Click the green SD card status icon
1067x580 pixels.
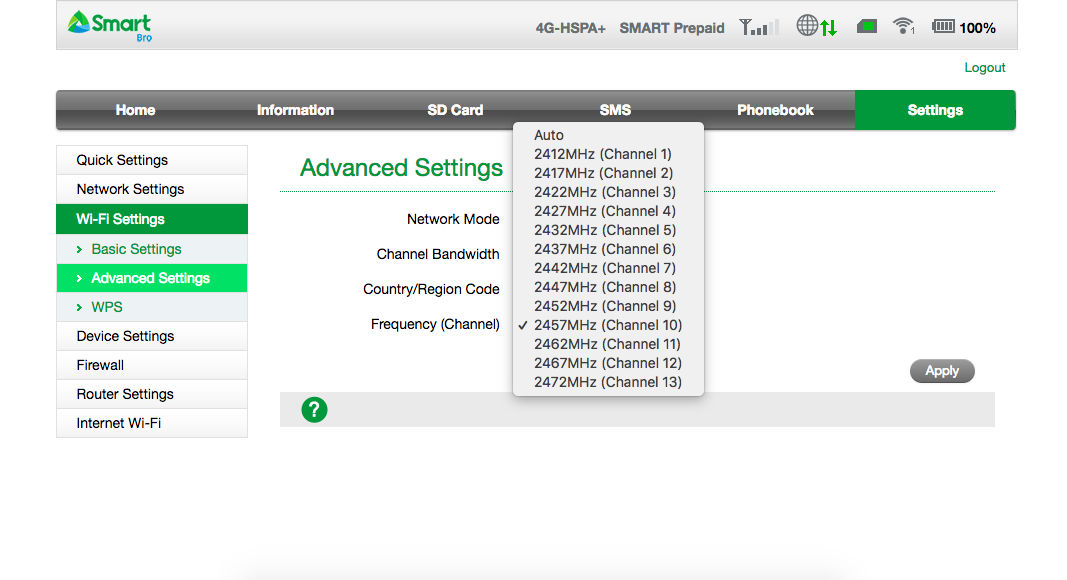point(866,27)
